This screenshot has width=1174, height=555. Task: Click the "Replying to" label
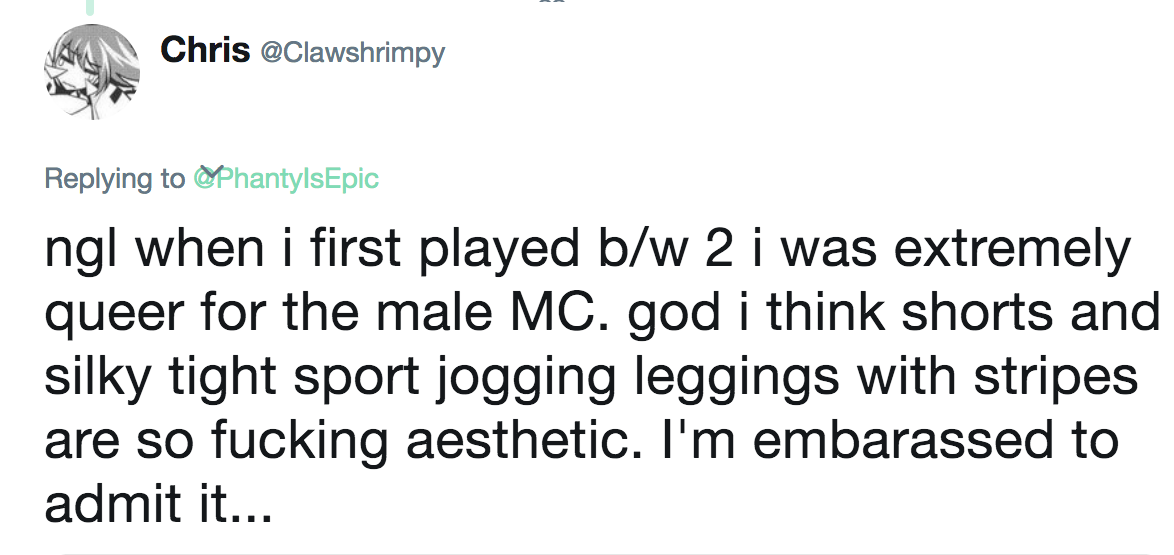coord(115,179)
